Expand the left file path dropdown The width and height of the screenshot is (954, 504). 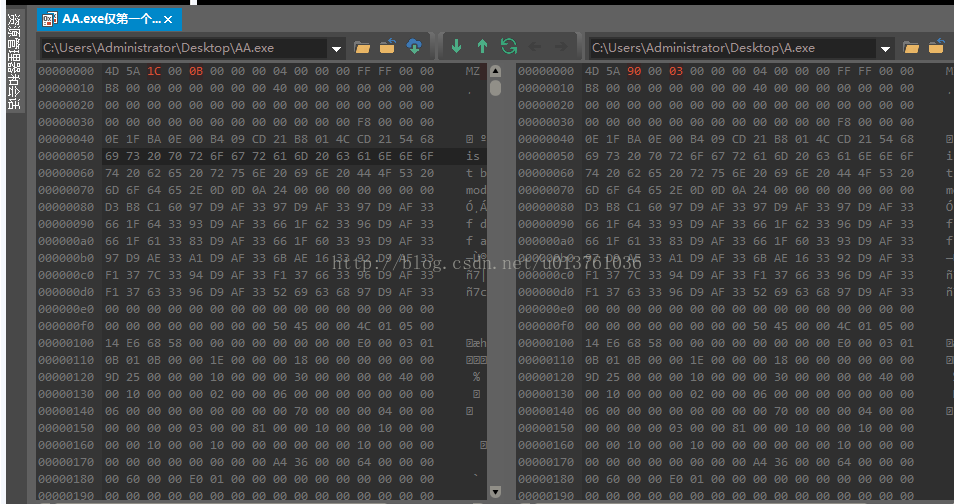[x=336, y=48]
